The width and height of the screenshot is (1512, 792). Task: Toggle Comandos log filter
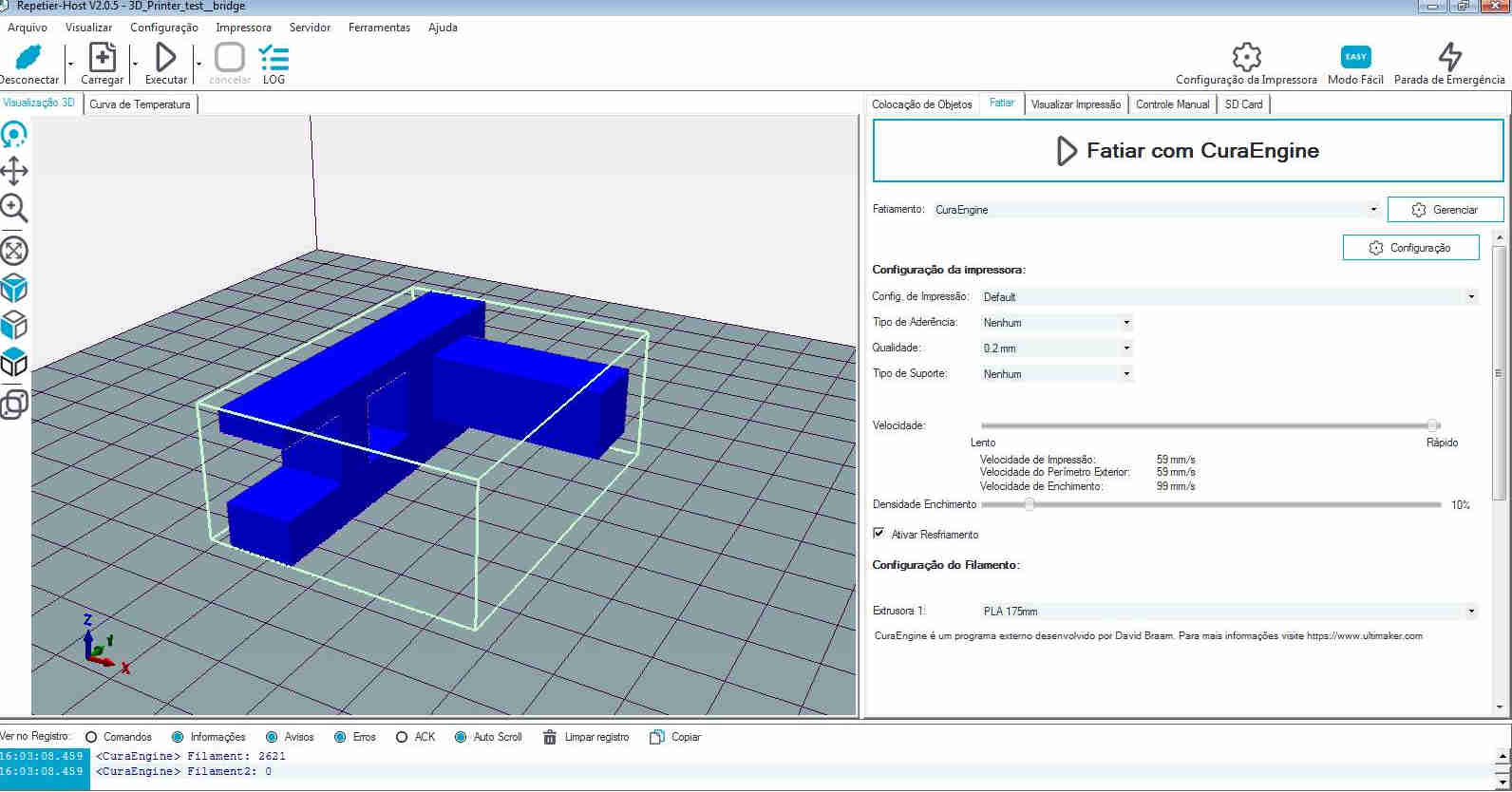point(91,737)
